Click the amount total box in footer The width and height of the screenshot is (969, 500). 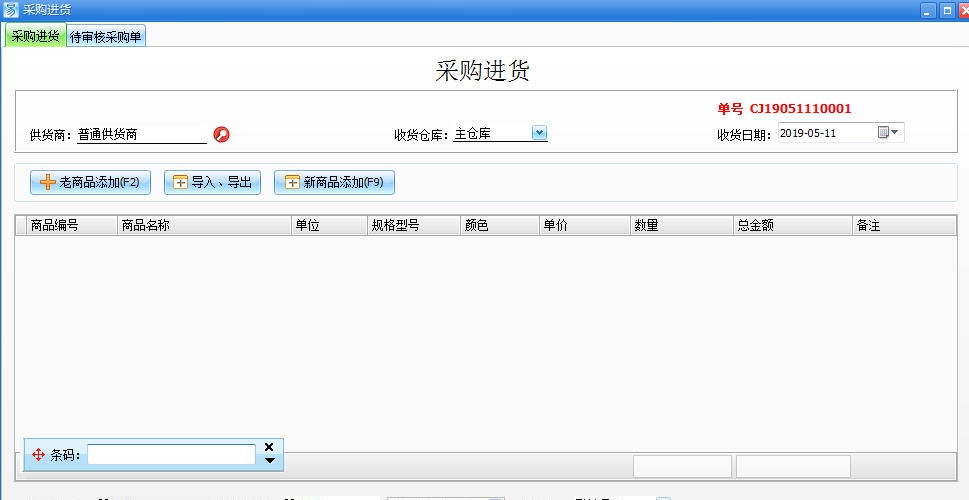coord(793,467)
